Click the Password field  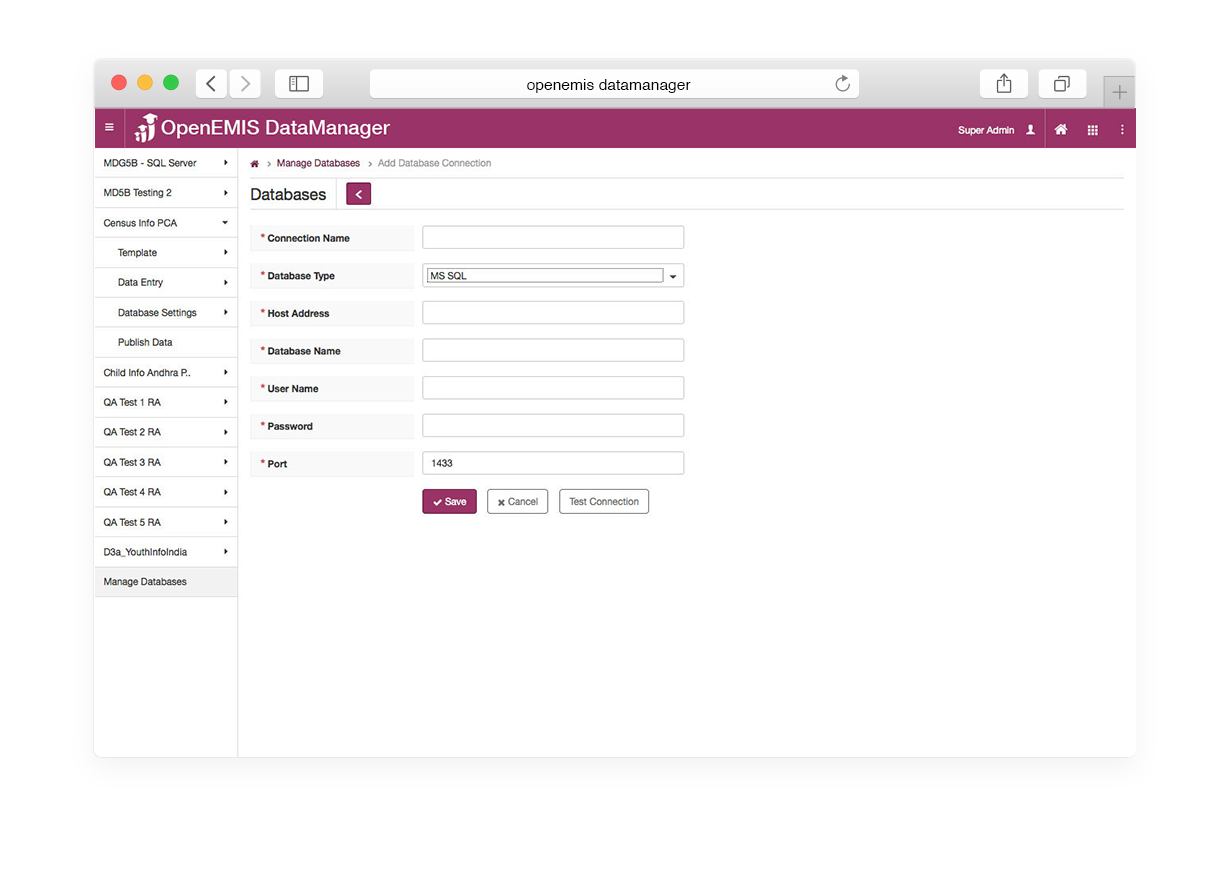[x=553, y=425]
